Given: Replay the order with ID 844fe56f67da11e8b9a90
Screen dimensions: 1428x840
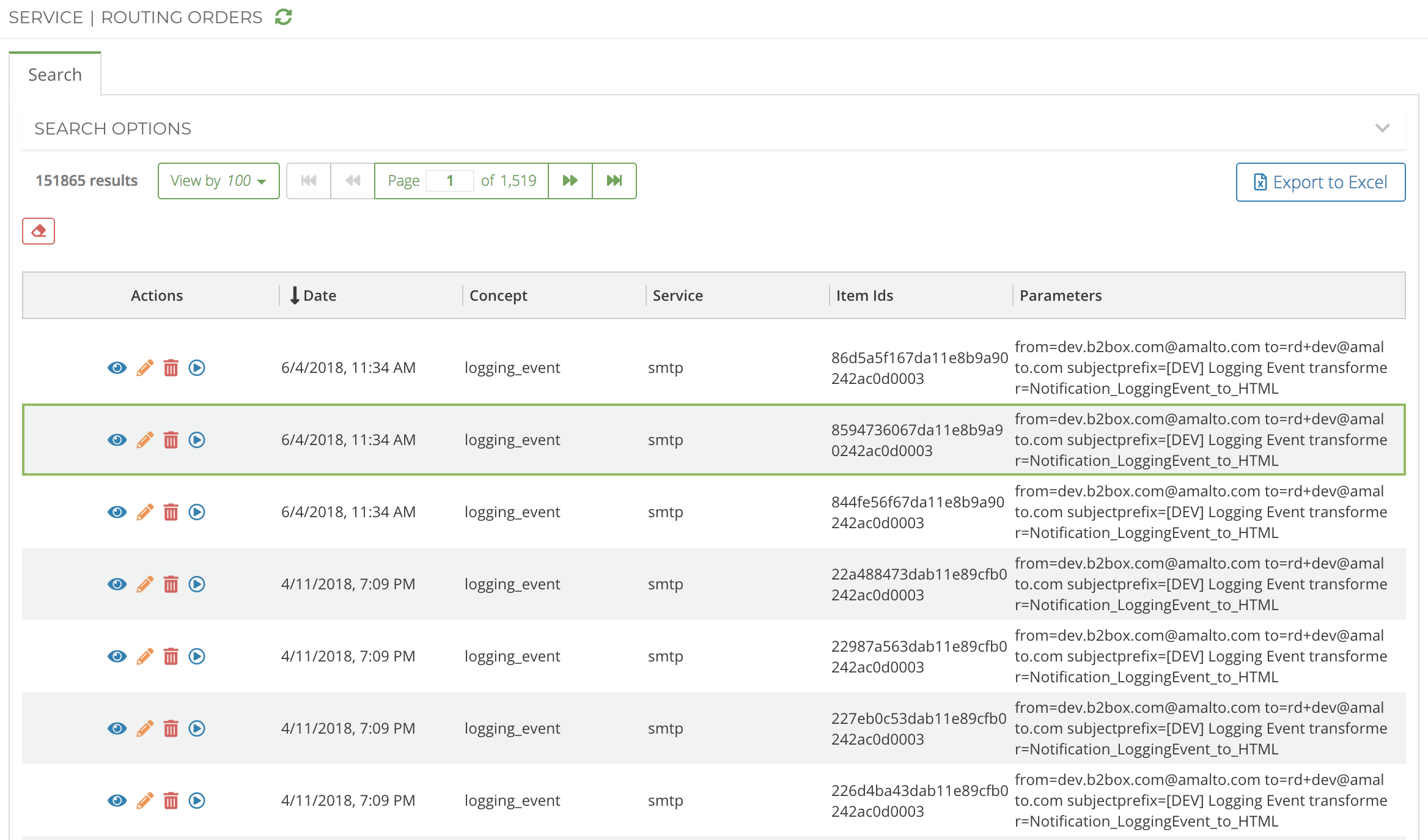Looking at the screenshot, I should coord(197,512).
